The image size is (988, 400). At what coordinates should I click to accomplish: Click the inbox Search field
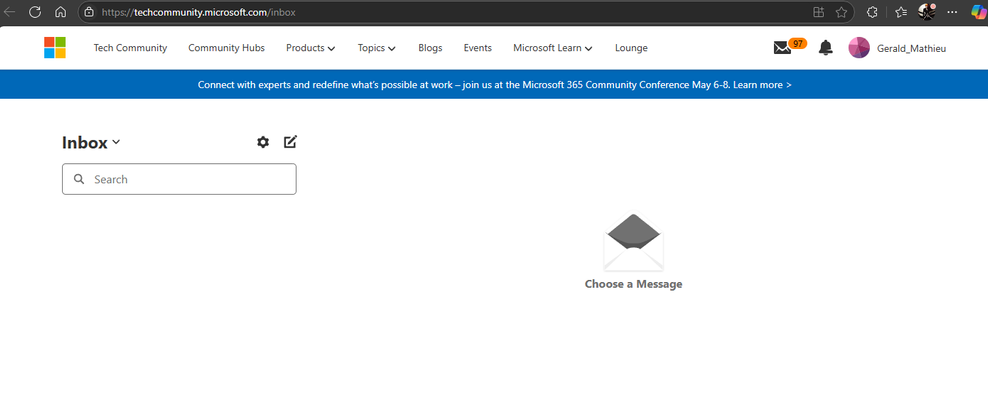179,179
